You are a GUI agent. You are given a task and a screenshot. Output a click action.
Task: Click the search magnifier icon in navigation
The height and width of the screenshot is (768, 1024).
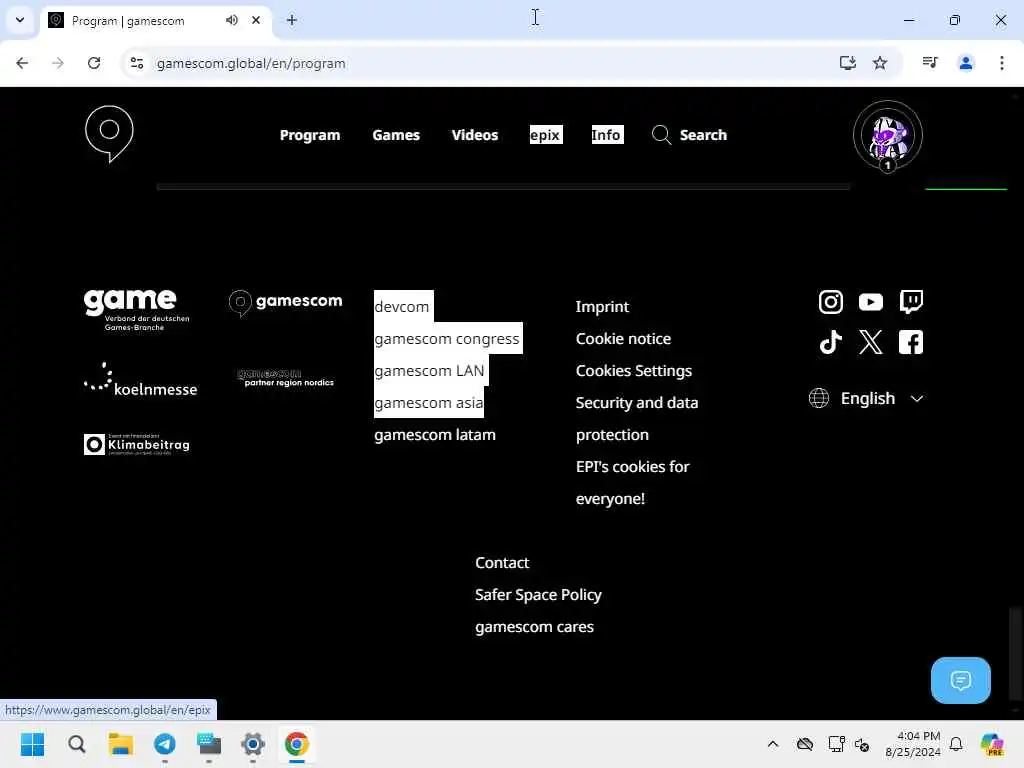coord(661,135)
